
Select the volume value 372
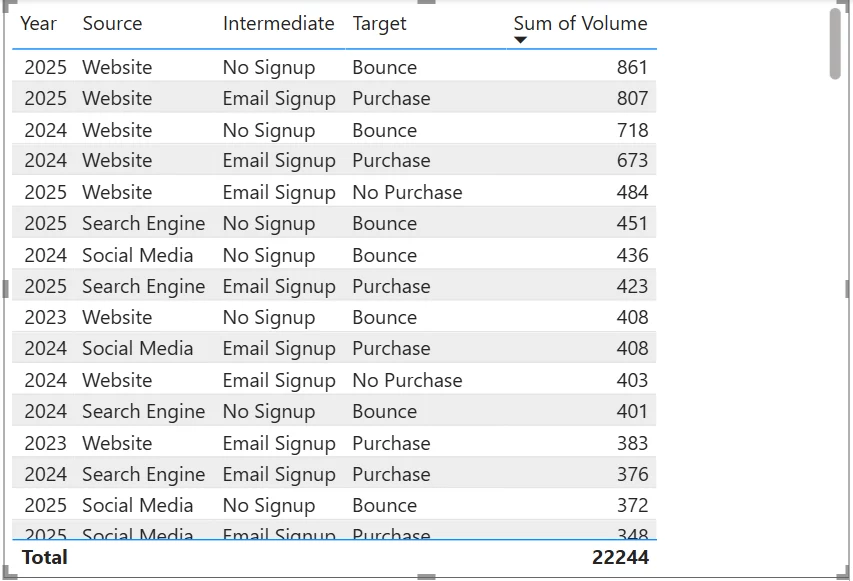[x=632, y=506]
